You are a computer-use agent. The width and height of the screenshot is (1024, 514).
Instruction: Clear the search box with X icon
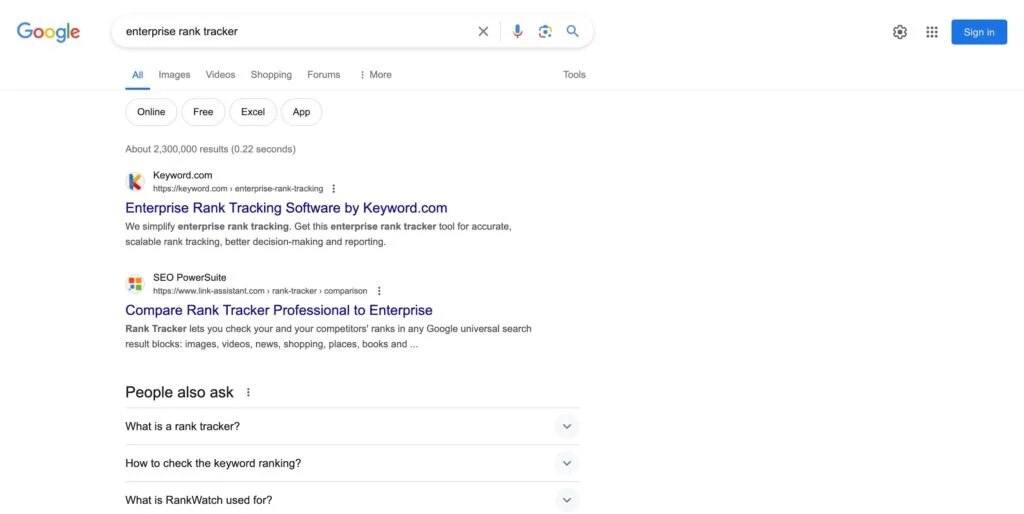(483, 32)
